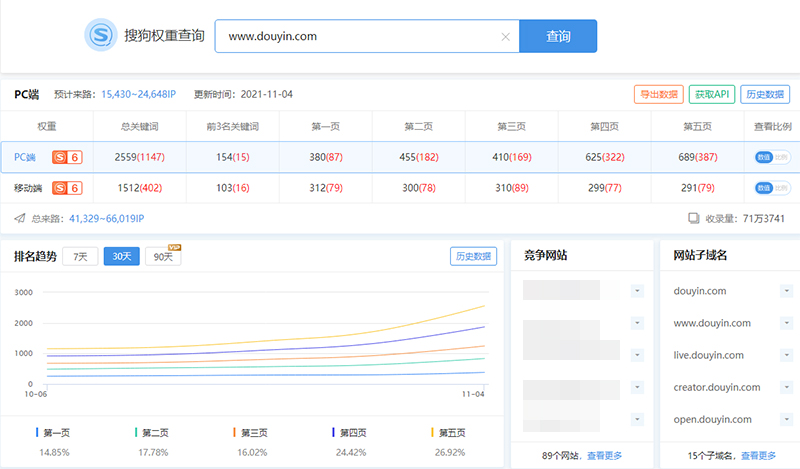This screenshot has width=800, height=469.
Task: Click the copy icon beside 收录量
Action: click(694, 218)
